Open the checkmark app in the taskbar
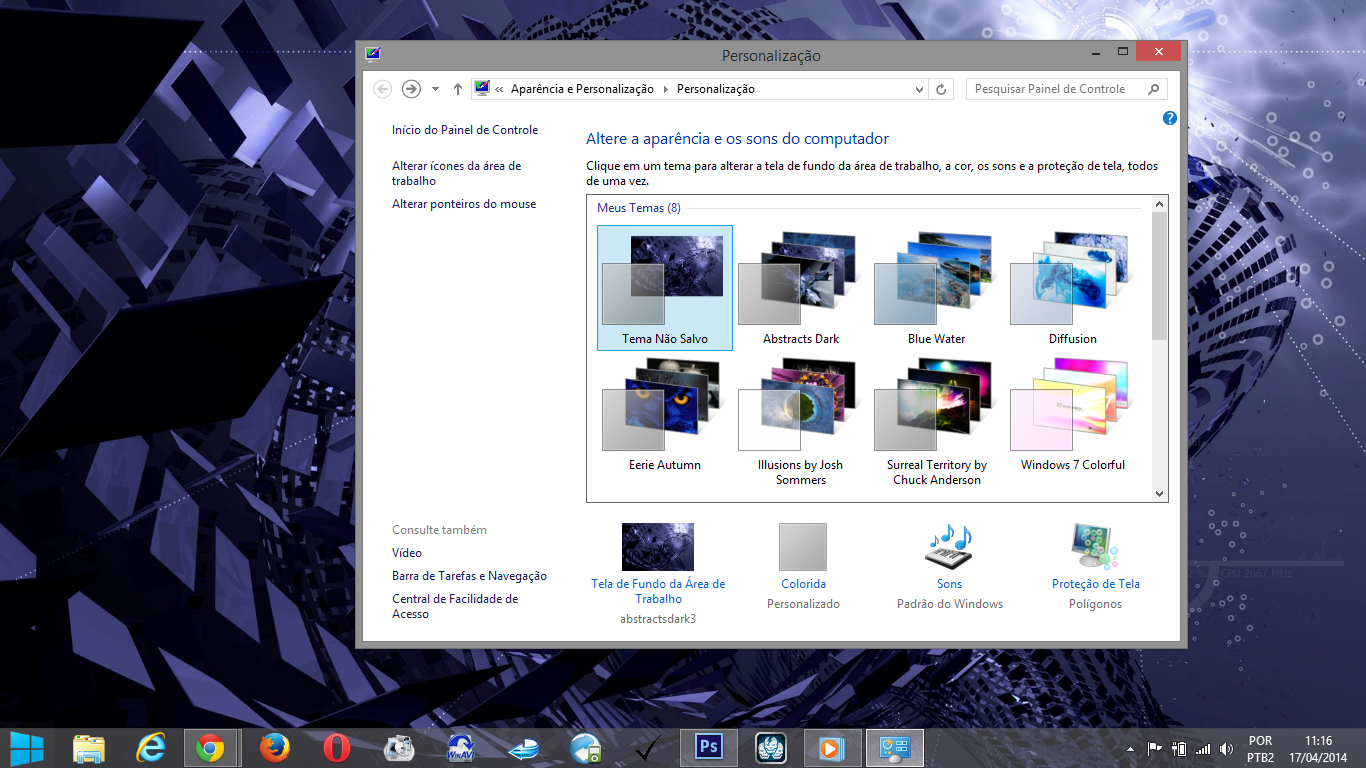1366x768 pixels. (x=648, y=747)
